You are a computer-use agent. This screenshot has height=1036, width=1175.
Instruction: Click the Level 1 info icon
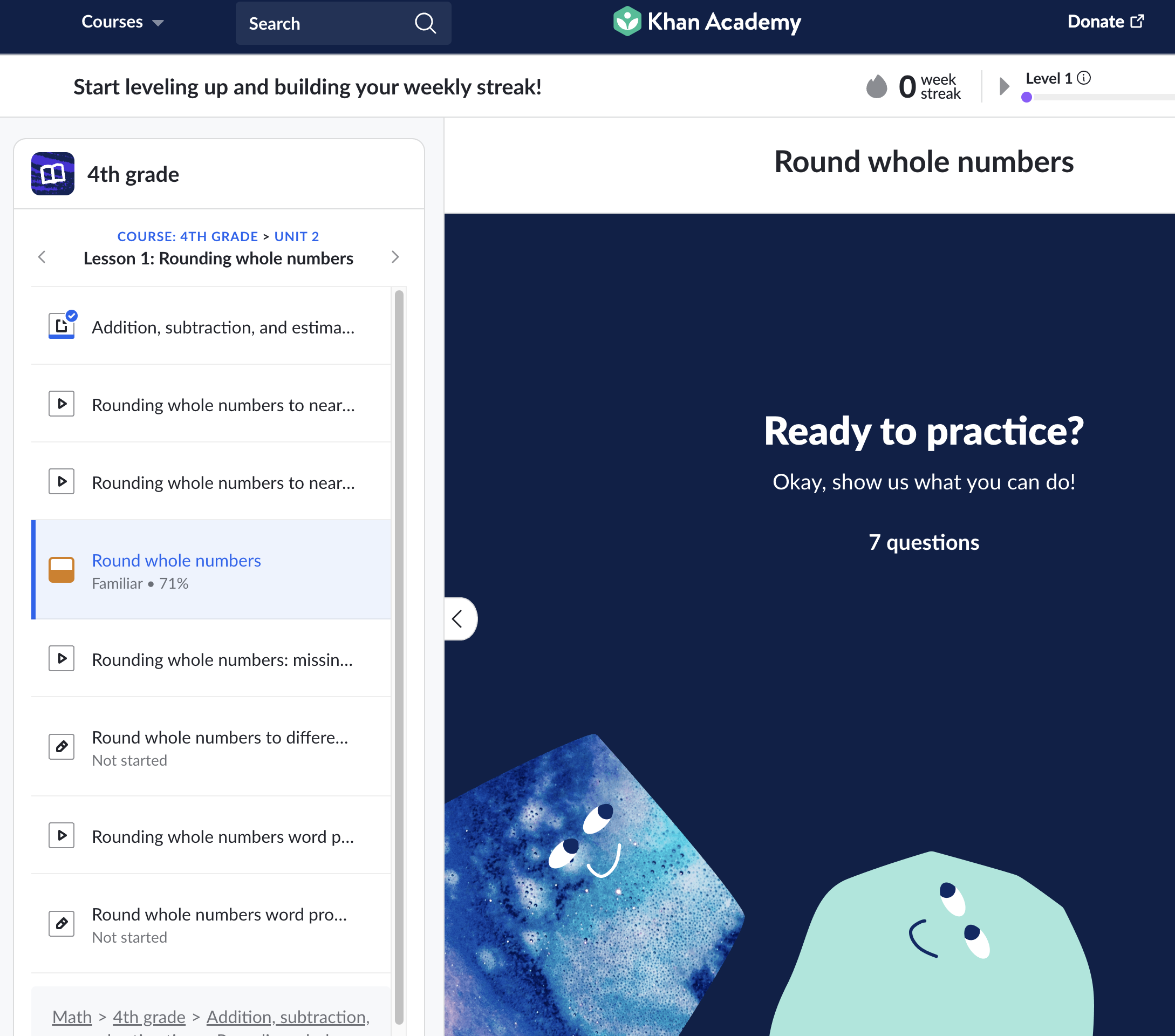click(1084, 78)
